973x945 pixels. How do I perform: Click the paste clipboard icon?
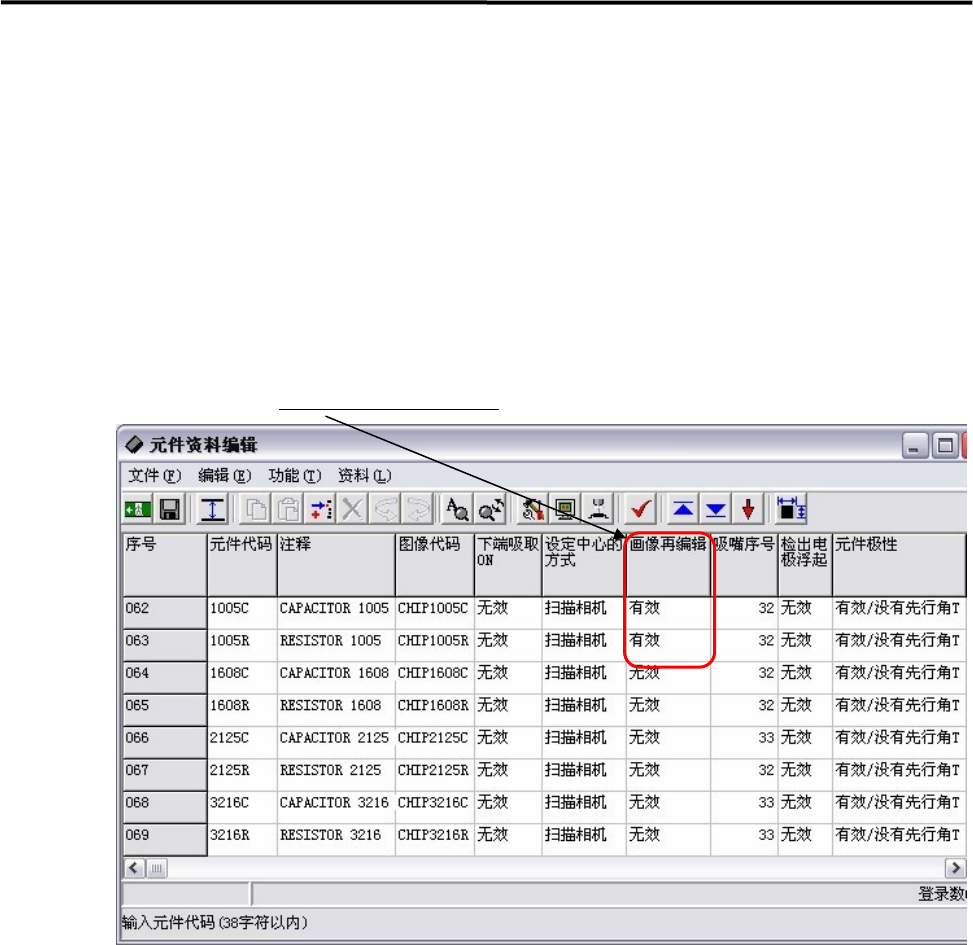tap(287, 509)
